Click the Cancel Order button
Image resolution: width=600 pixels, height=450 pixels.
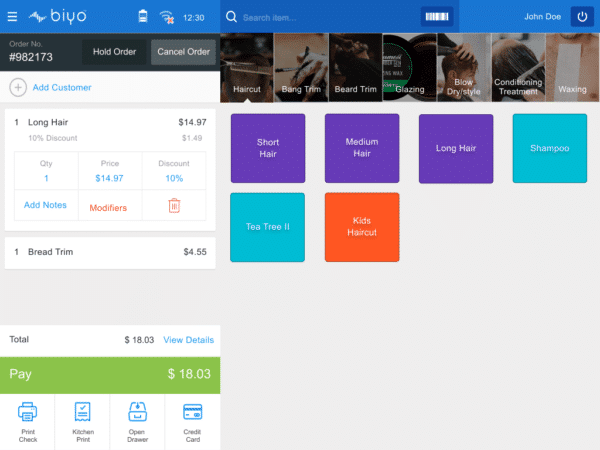click(183, 52)
